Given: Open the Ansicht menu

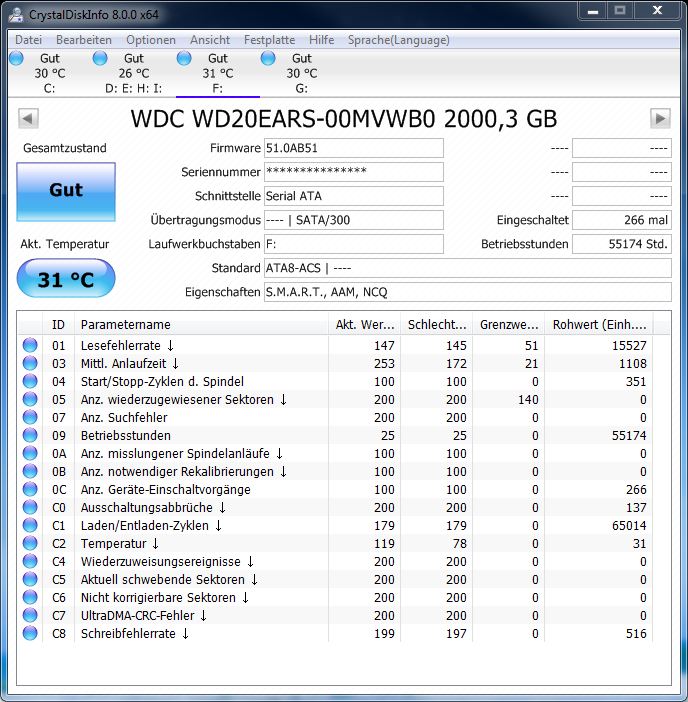Looking at the screenshot, I should pos(209,40).
